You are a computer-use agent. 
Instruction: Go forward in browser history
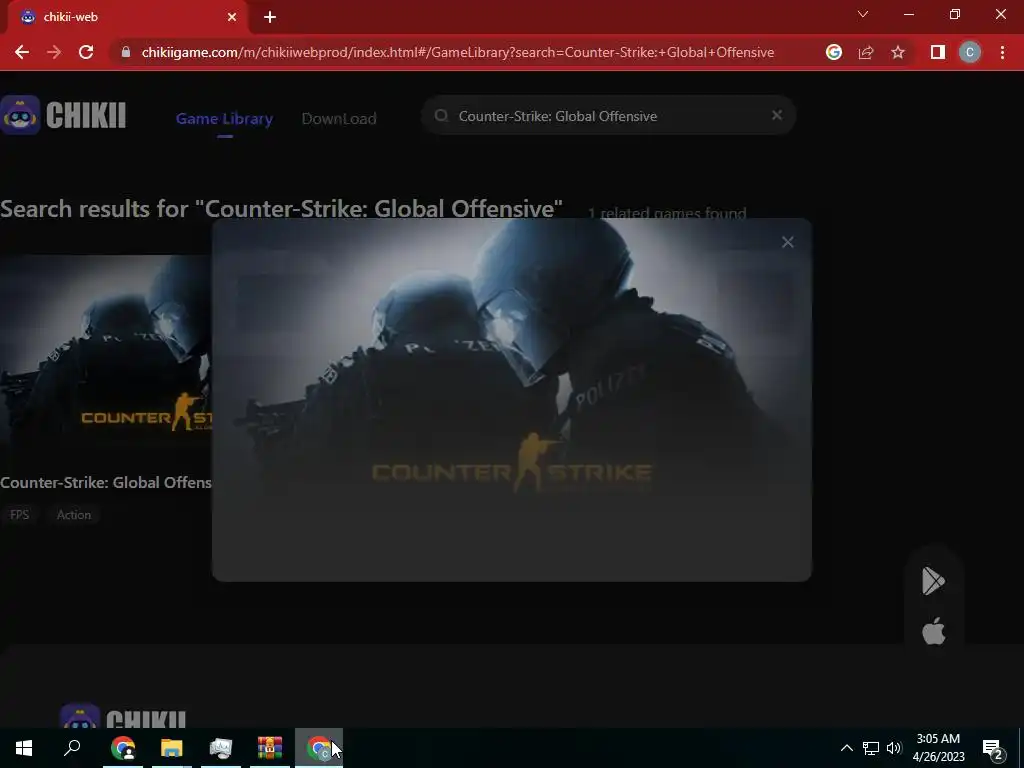(x=54, y=52)
